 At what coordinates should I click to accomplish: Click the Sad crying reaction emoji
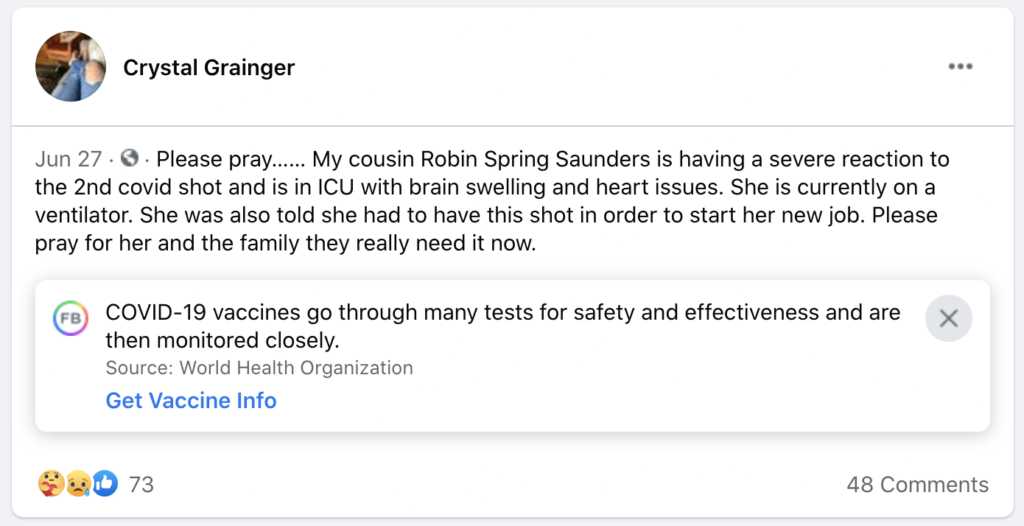tap(78, 484)
